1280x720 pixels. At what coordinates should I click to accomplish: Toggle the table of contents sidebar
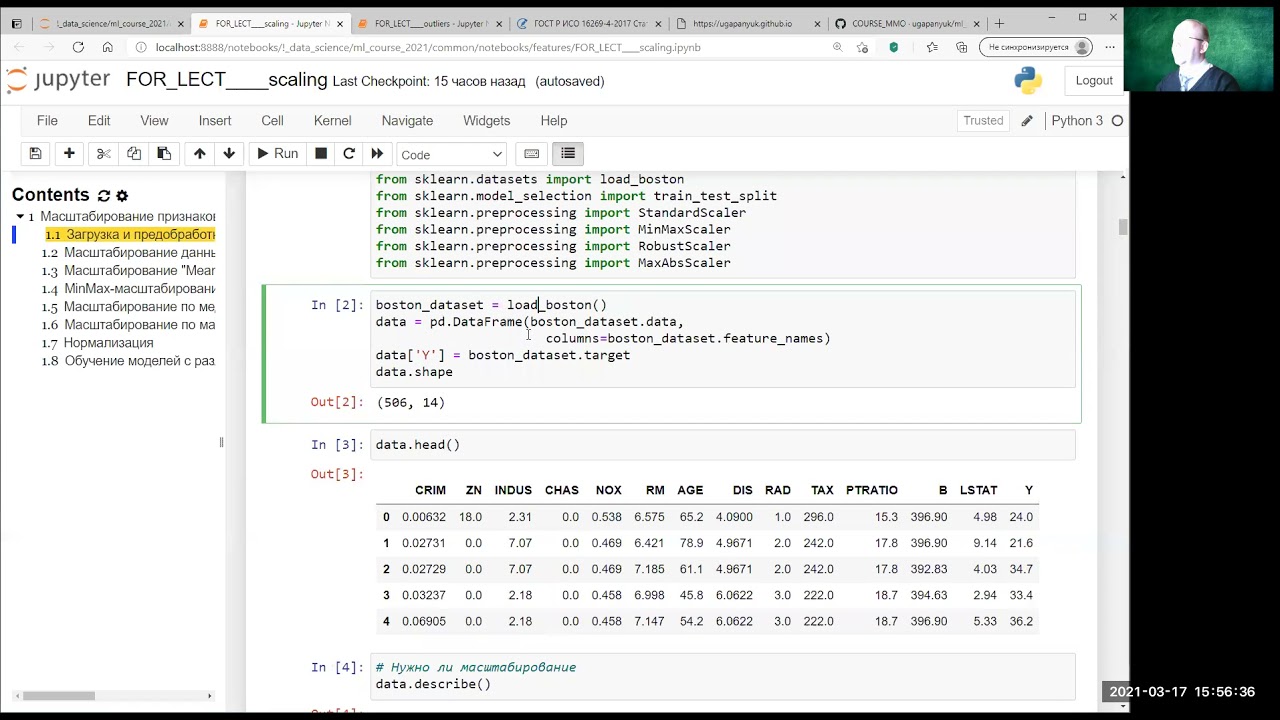point(568,154)
